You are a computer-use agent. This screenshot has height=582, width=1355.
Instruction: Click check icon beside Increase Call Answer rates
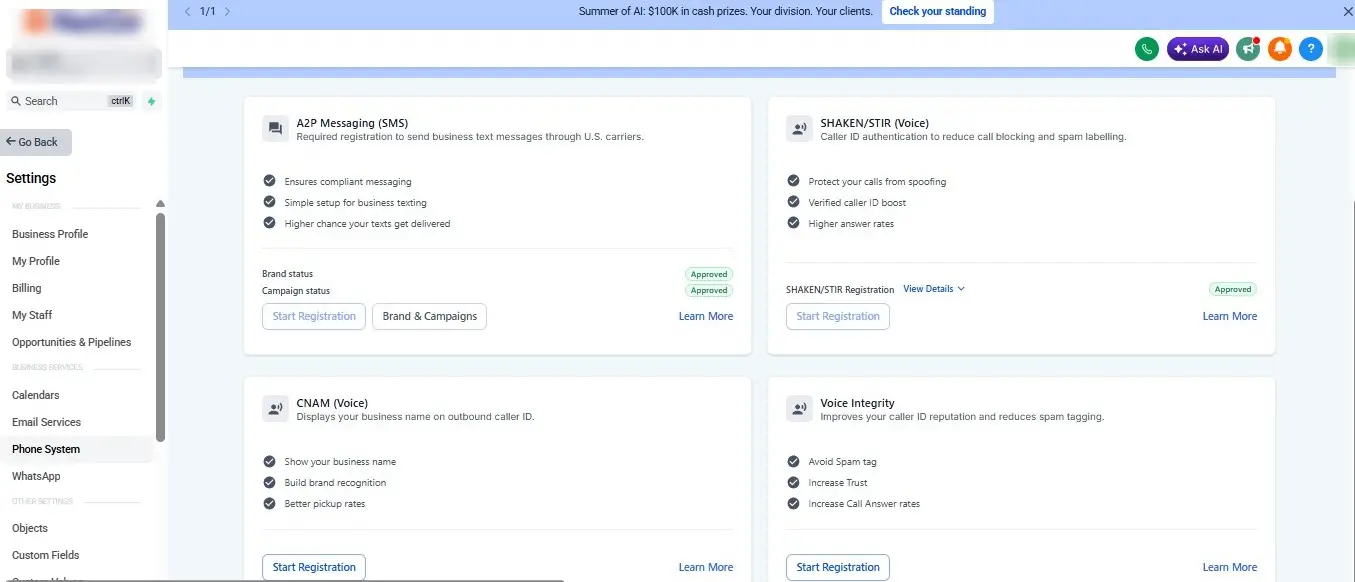pos(793,503)
